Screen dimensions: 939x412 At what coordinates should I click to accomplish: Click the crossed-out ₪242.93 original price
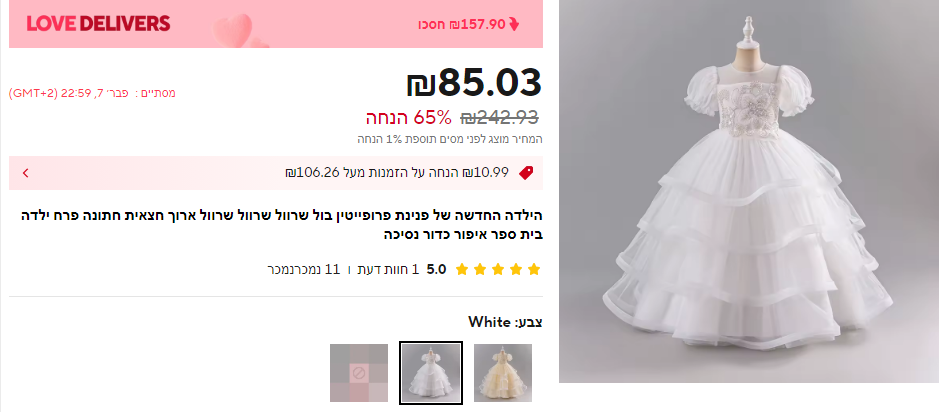(499, 117)
